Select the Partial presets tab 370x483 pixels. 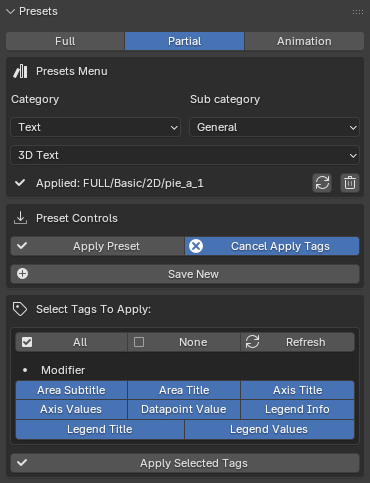184,41
